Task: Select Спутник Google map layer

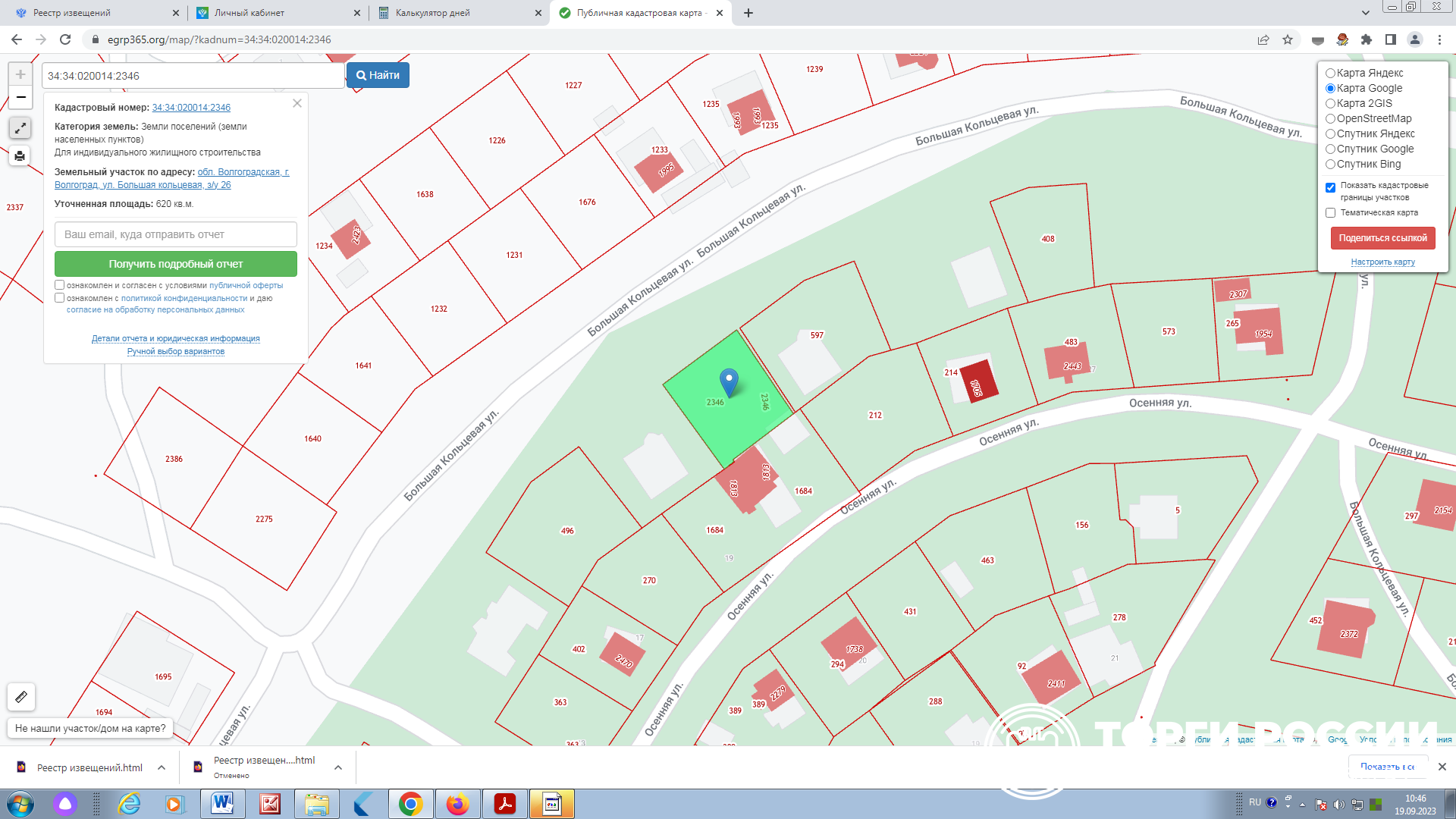Action: [1330, 149]
